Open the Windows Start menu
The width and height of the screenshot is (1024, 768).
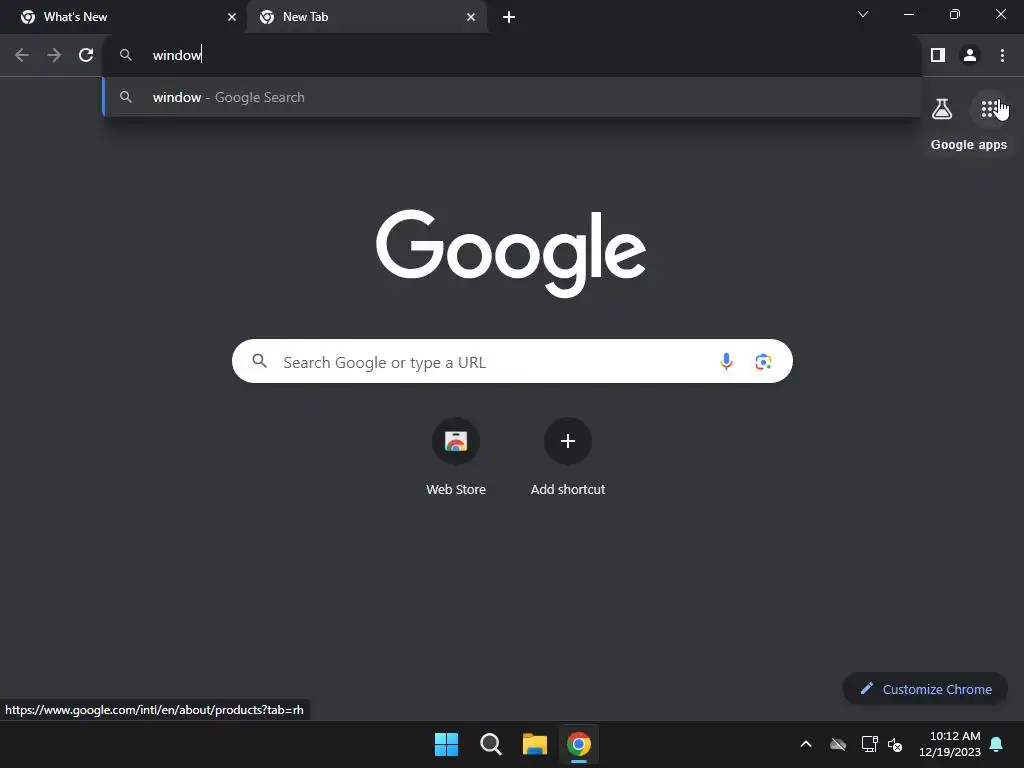pos(447,744)
